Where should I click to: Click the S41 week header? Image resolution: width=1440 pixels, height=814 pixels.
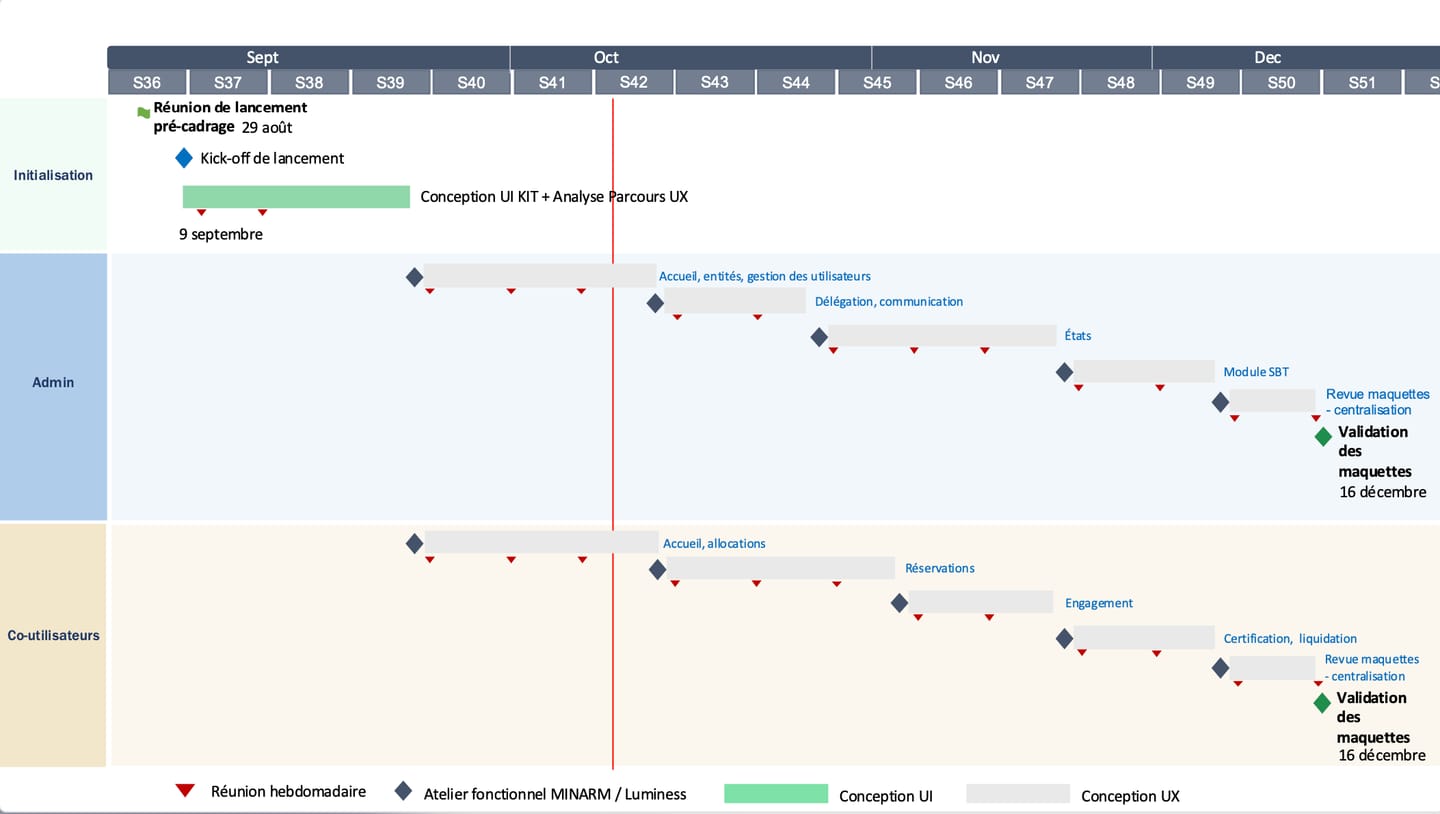click(x=552, y=82)
